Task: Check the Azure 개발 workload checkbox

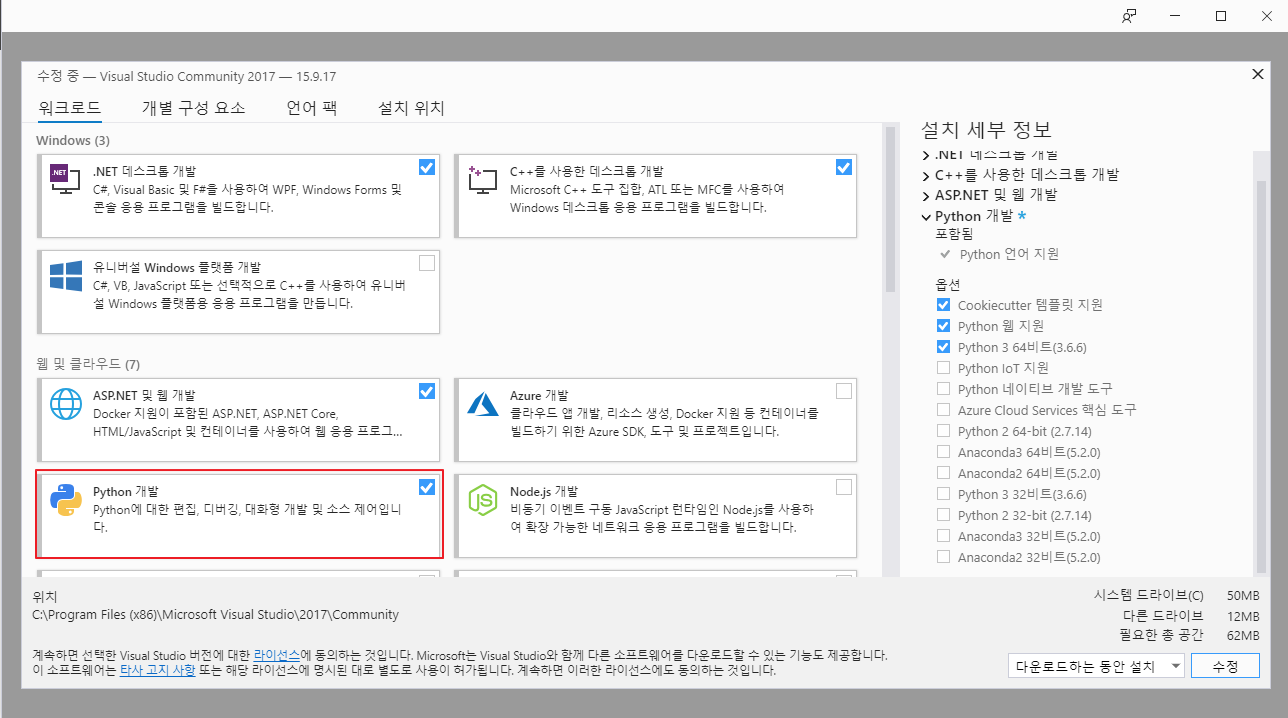Action: pos(844,391)
